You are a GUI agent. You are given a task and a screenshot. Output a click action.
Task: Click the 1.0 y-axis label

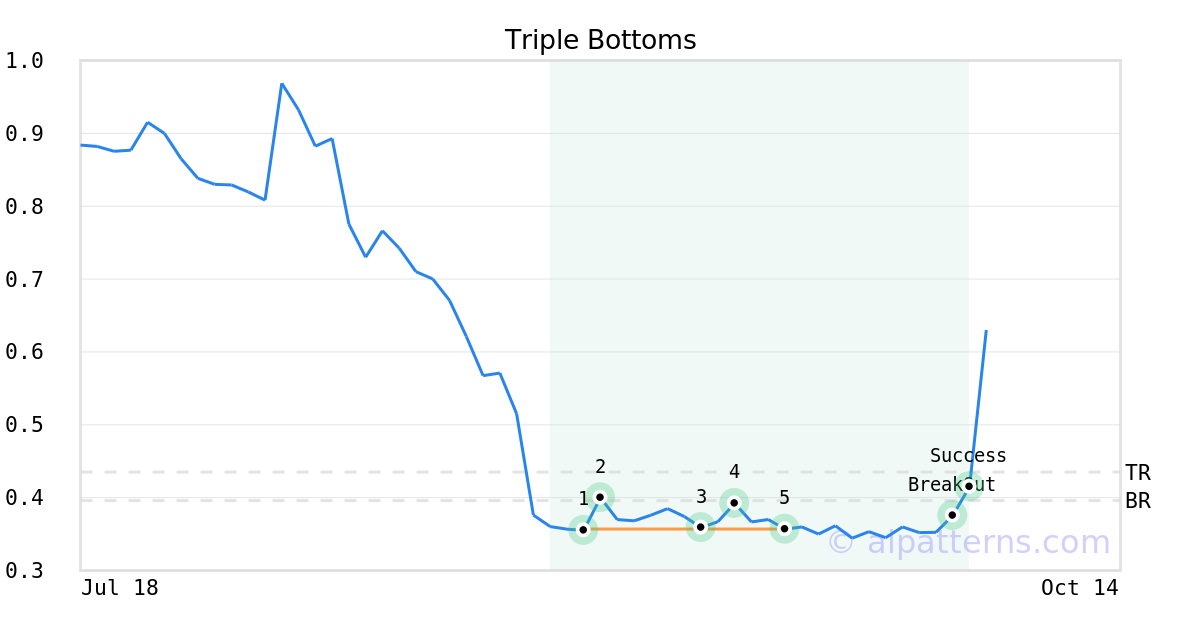pyautogui.click(x=24, y=61)
